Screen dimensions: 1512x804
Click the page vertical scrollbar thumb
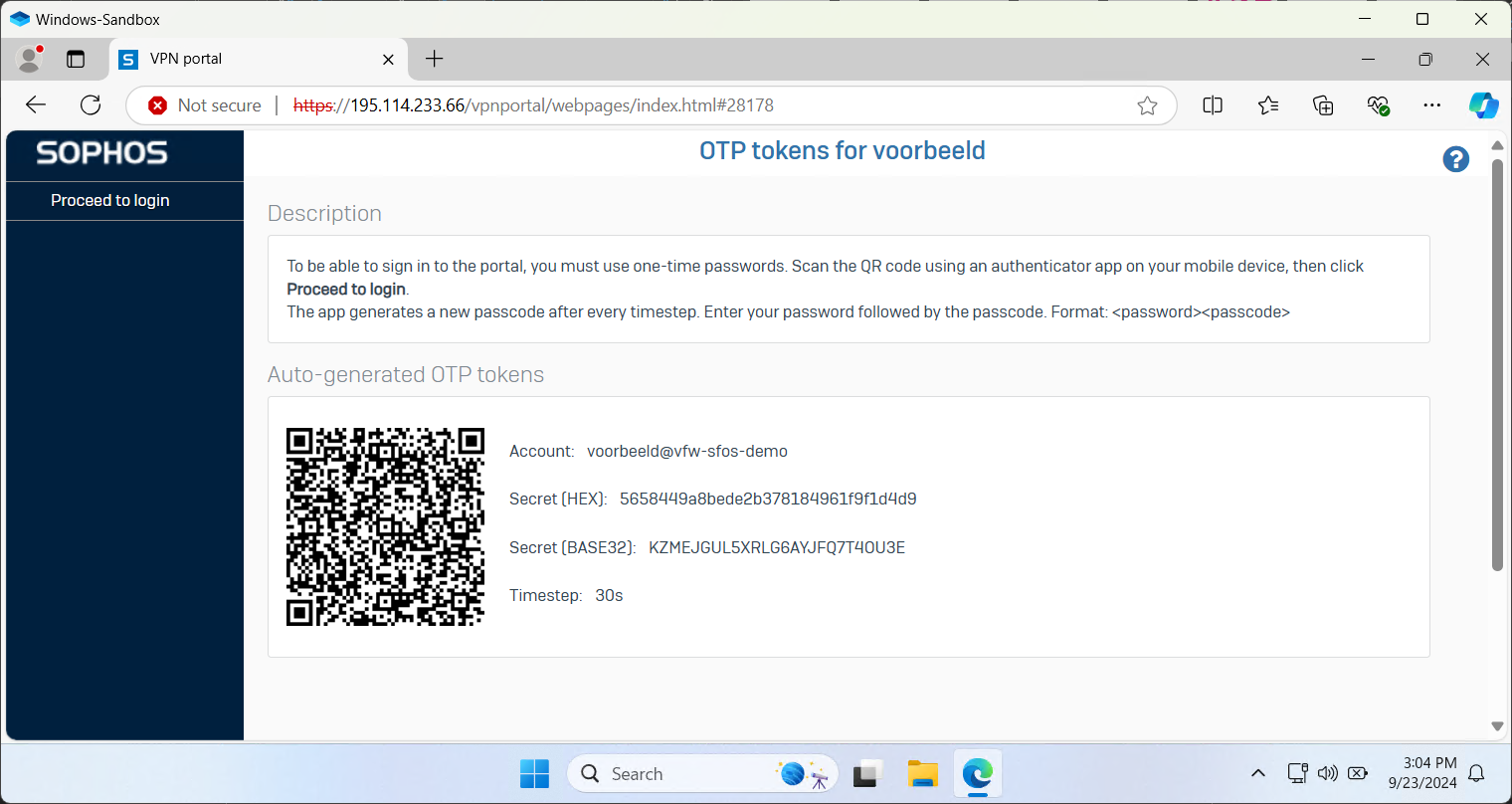1497,365
